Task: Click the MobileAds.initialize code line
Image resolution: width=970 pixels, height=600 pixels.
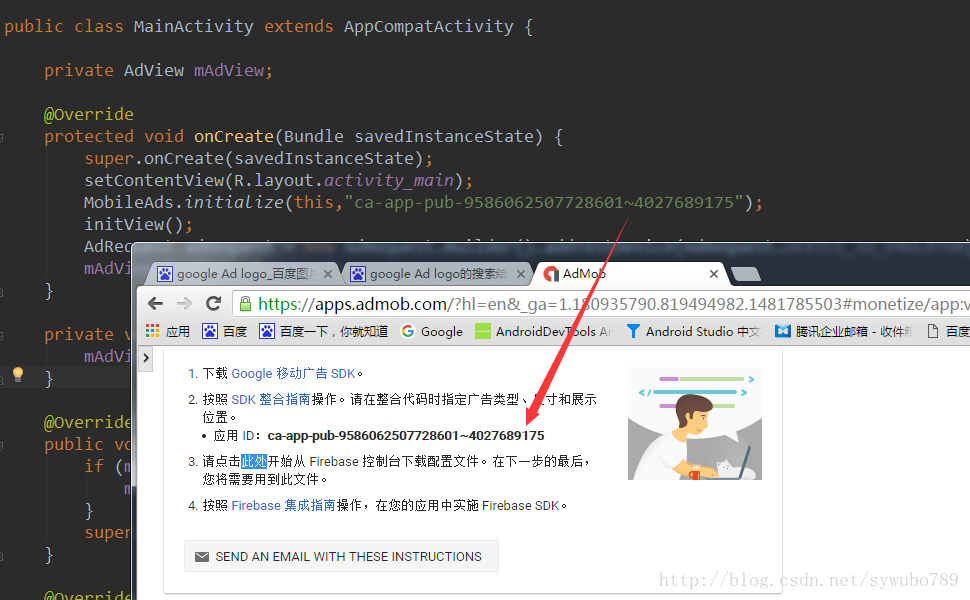Action: [x=424, y=202]
